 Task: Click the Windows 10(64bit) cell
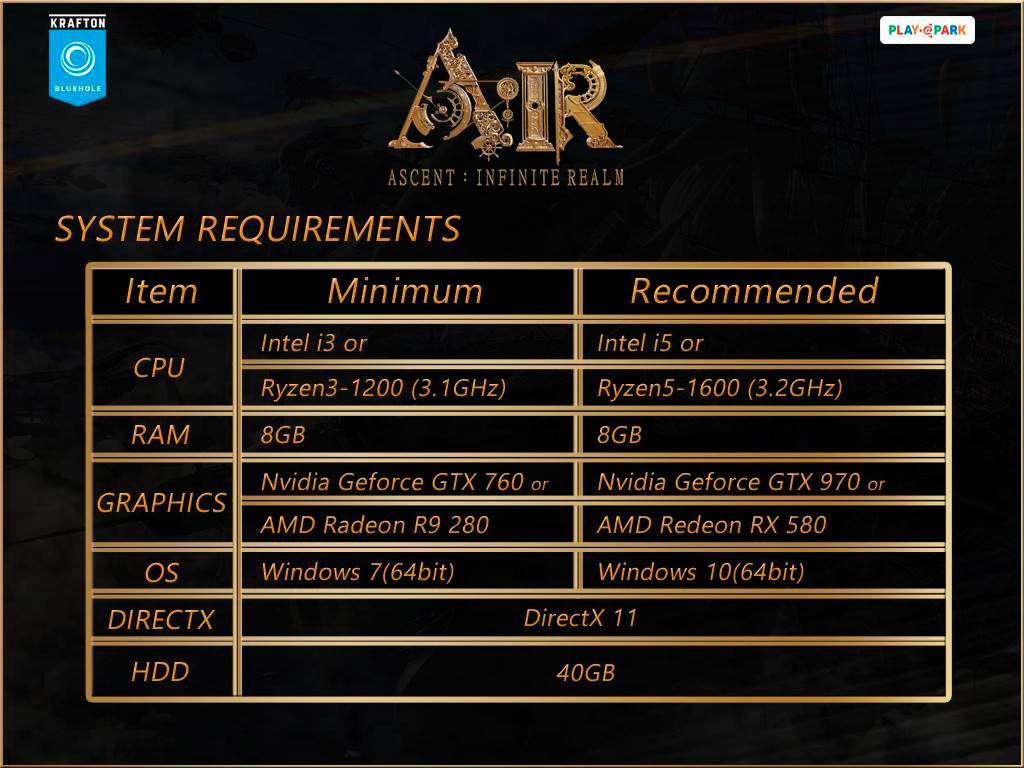(x=700, y=572)
